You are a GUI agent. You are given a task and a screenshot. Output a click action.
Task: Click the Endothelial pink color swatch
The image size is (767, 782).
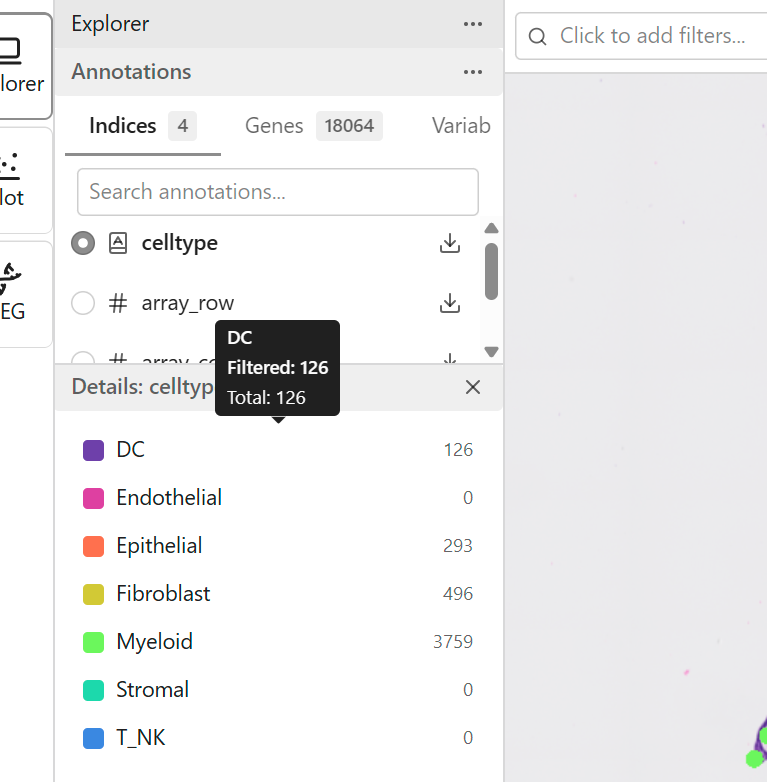(x=93, y=498)
